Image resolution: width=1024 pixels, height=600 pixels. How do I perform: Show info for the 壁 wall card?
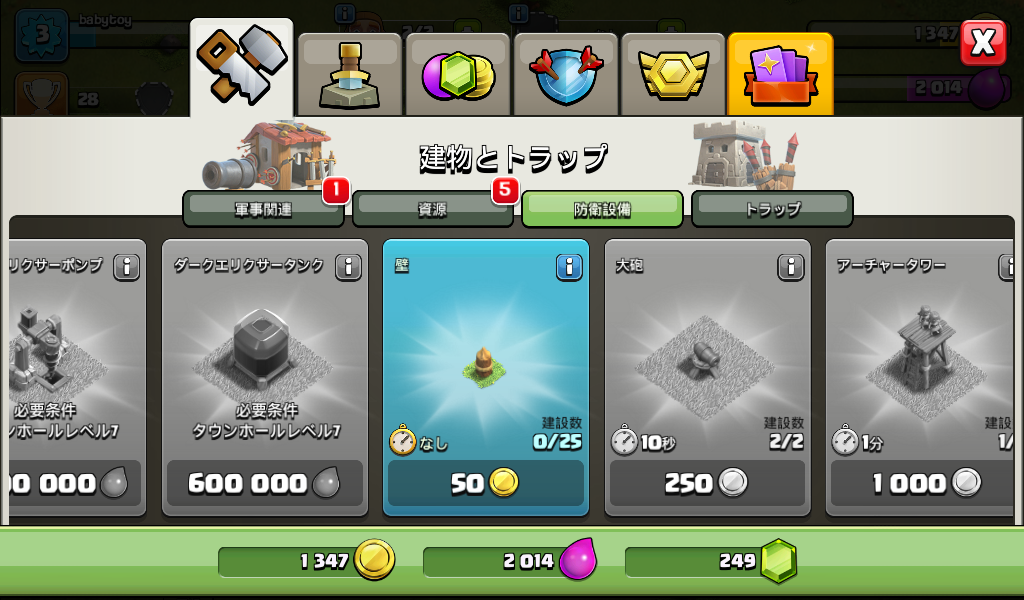click(569, 267)
